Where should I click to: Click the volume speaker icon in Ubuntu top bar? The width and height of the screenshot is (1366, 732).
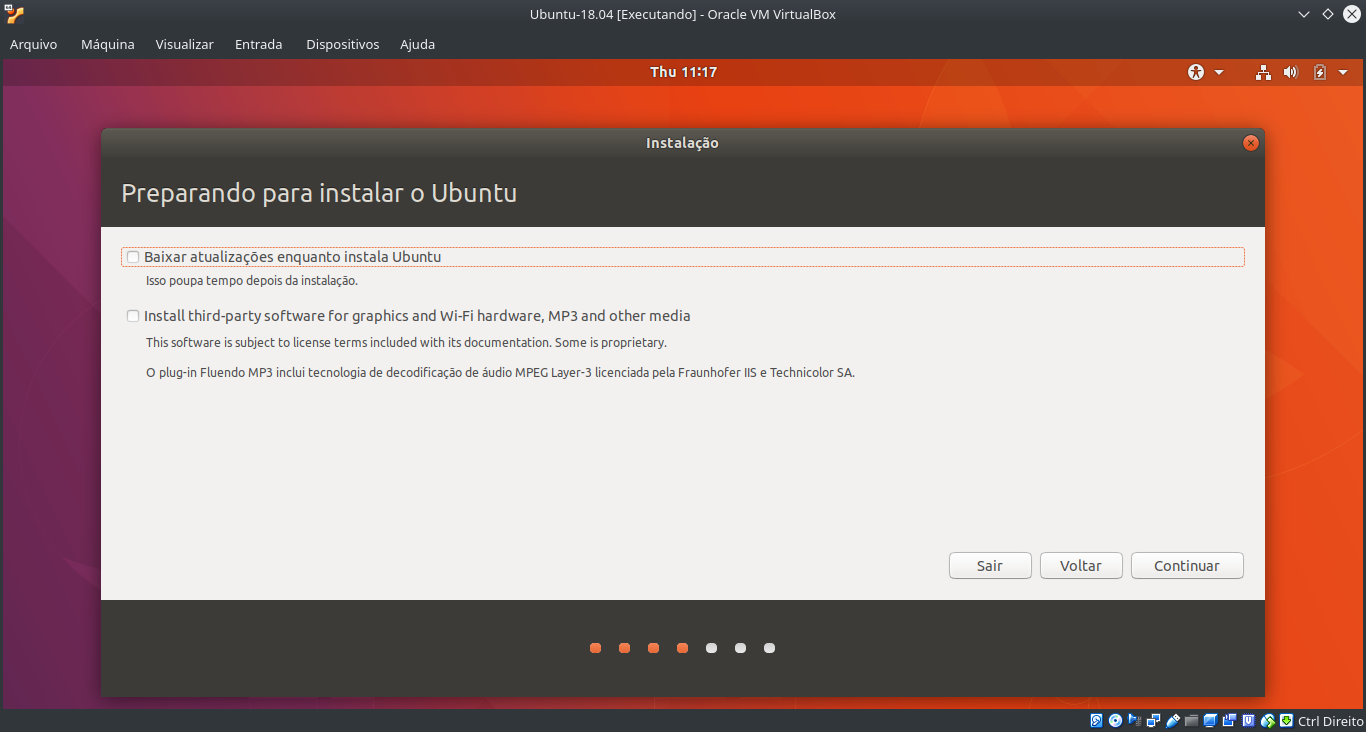[x=1290, y=72]
